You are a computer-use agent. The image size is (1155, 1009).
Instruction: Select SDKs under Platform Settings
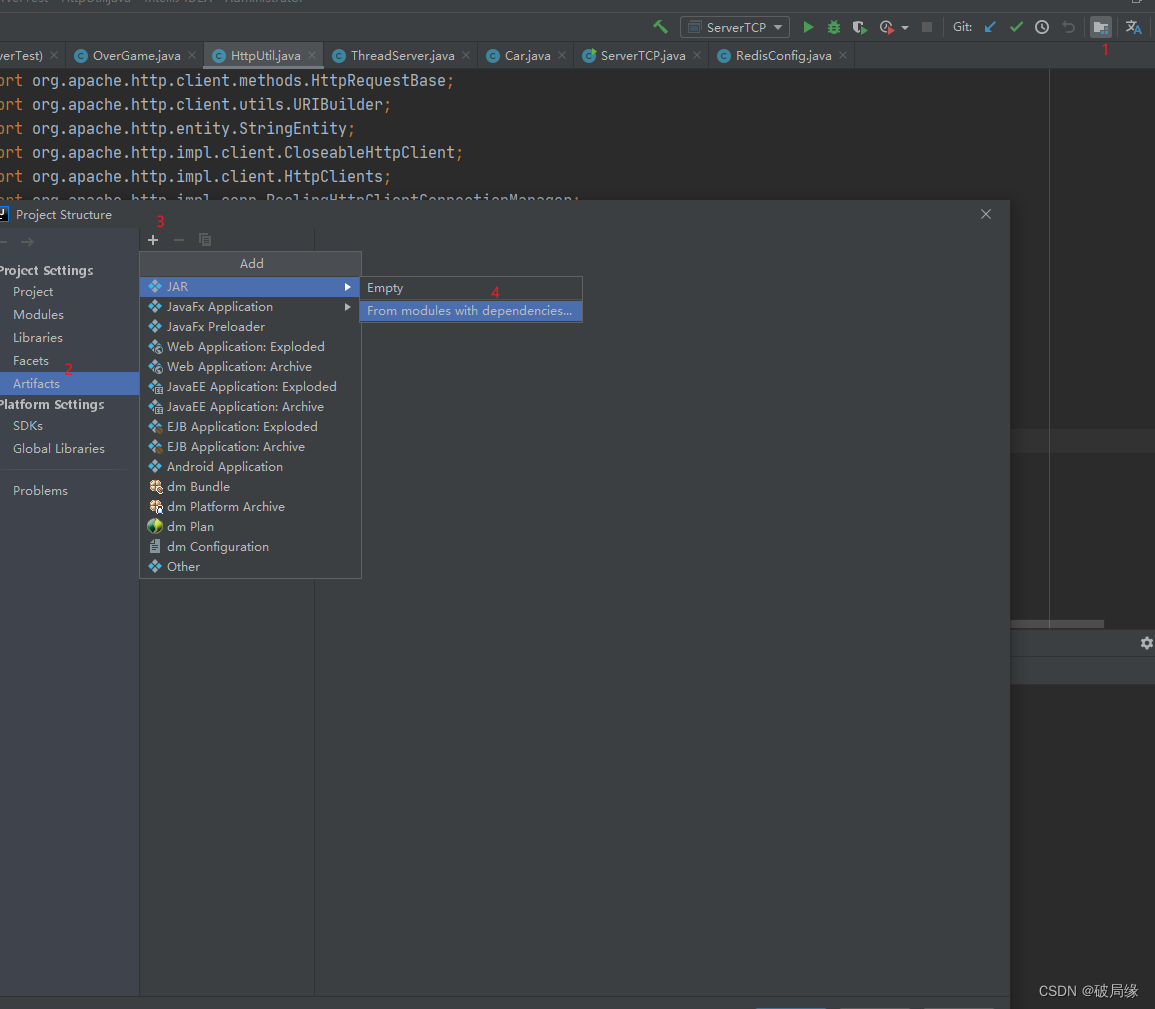[27, 426]
